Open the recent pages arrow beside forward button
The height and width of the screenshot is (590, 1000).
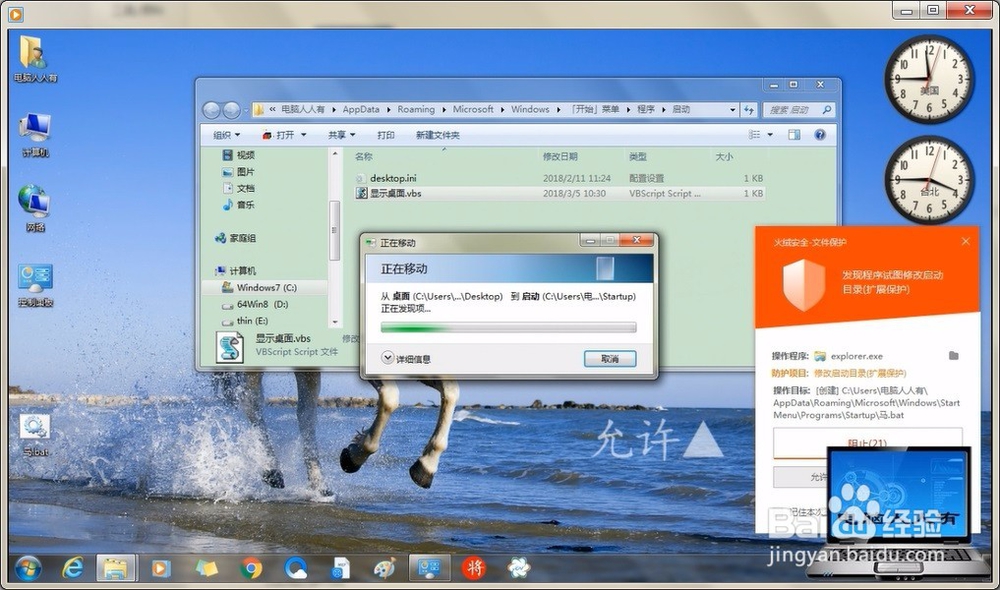(246, 110)
